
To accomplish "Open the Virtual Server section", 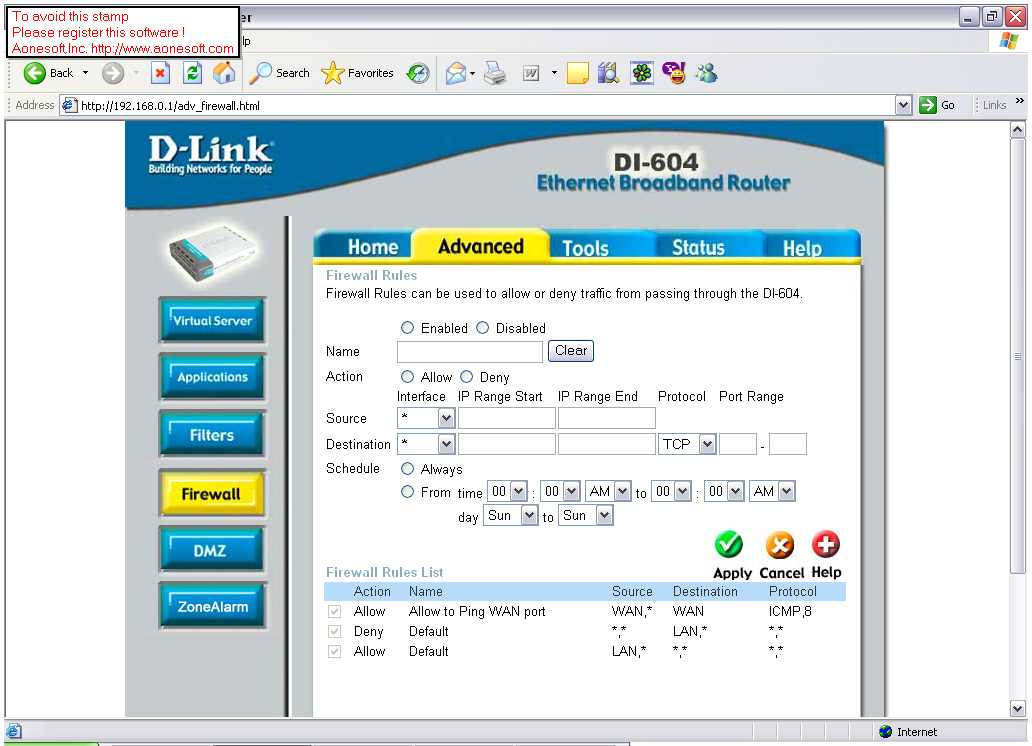I will (x=212, y=321).
